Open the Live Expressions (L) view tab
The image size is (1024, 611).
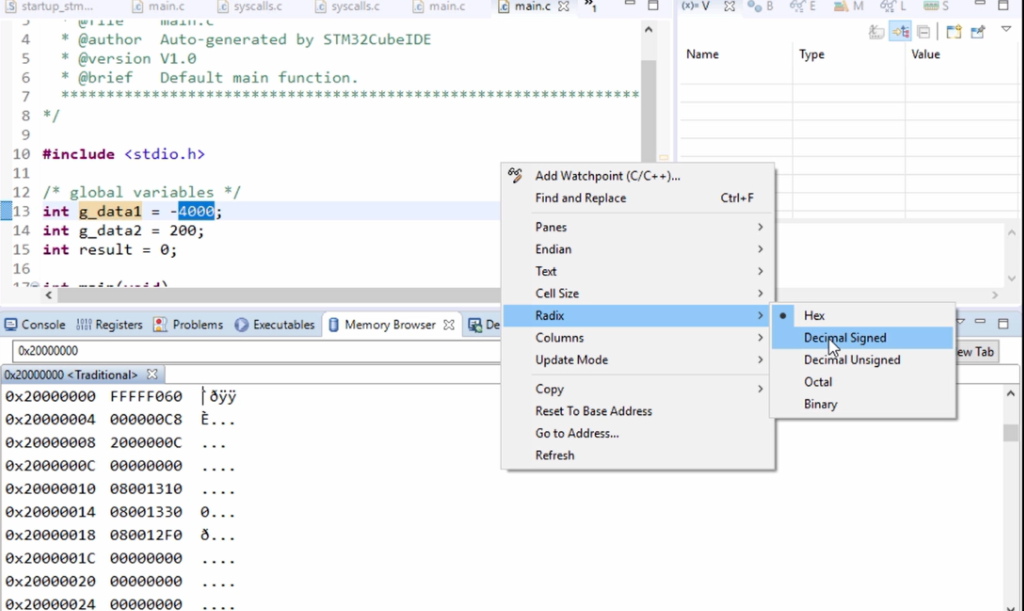[x=893, y=7]
